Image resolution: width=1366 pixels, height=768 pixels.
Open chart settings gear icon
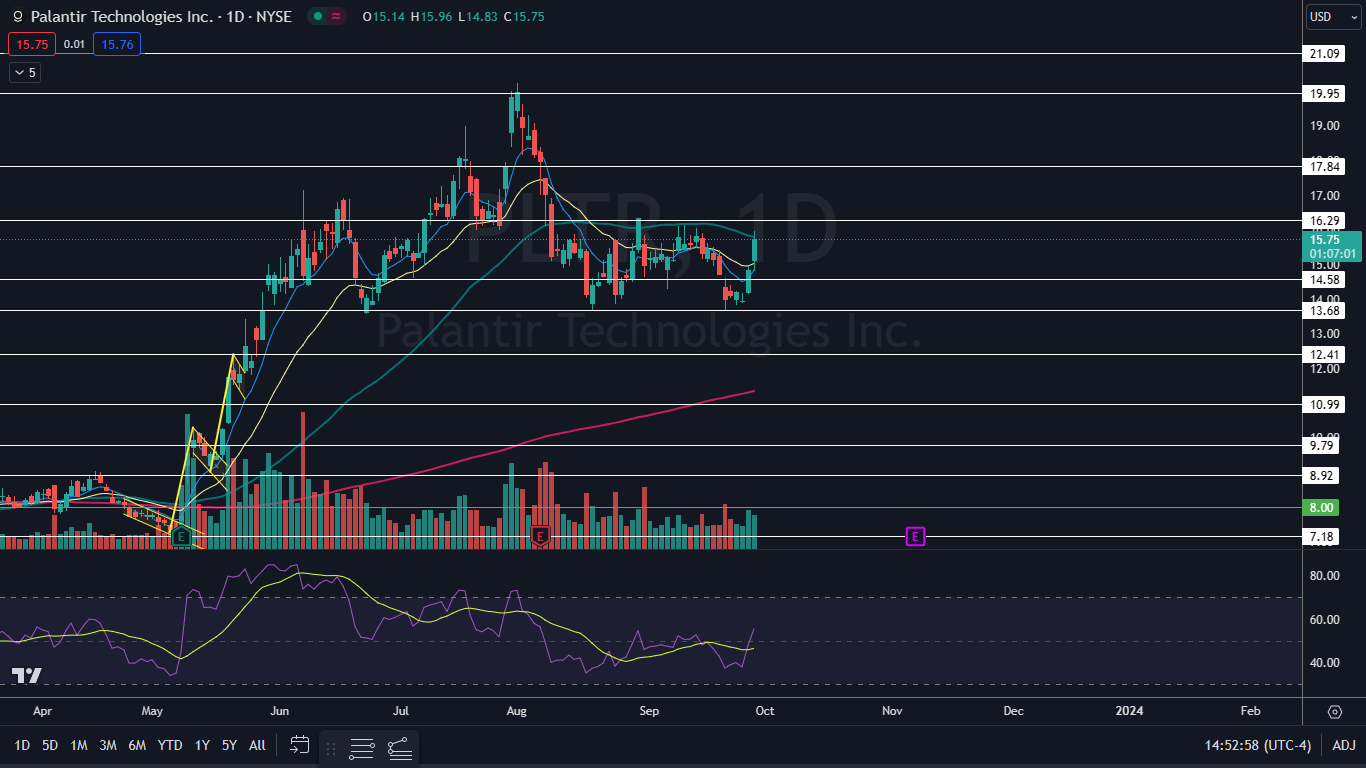(1335, 711)
